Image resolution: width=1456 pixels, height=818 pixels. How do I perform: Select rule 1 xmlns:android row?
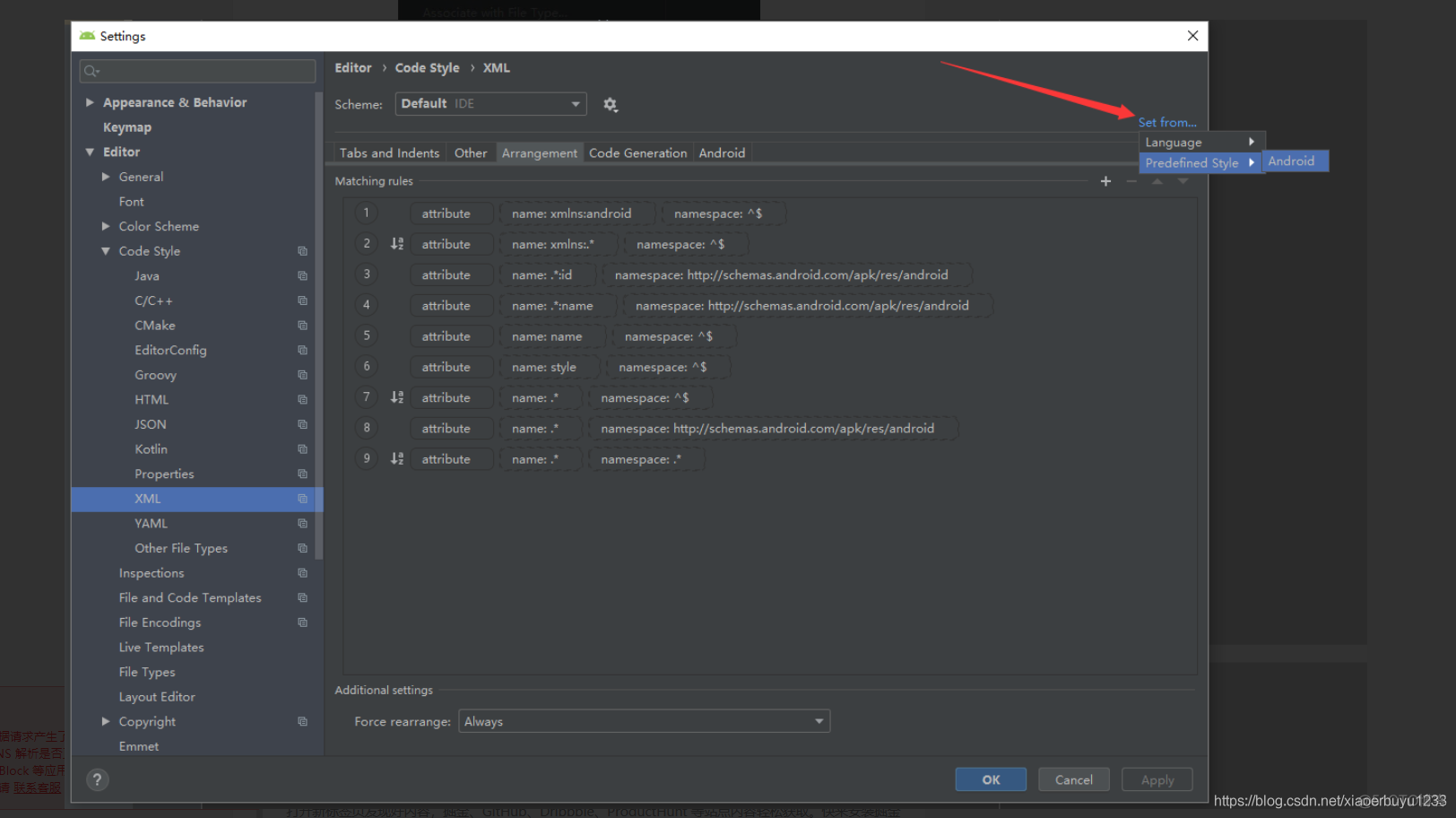coord(769,213)
